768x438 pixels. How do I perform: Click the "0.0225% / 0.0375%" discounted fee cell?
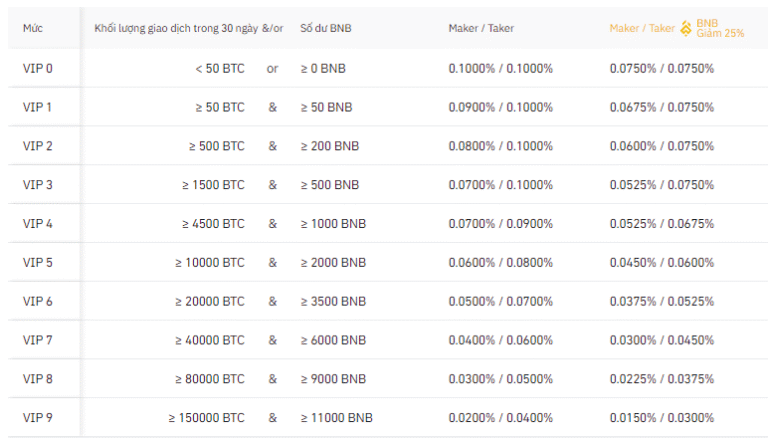[662, 379]
